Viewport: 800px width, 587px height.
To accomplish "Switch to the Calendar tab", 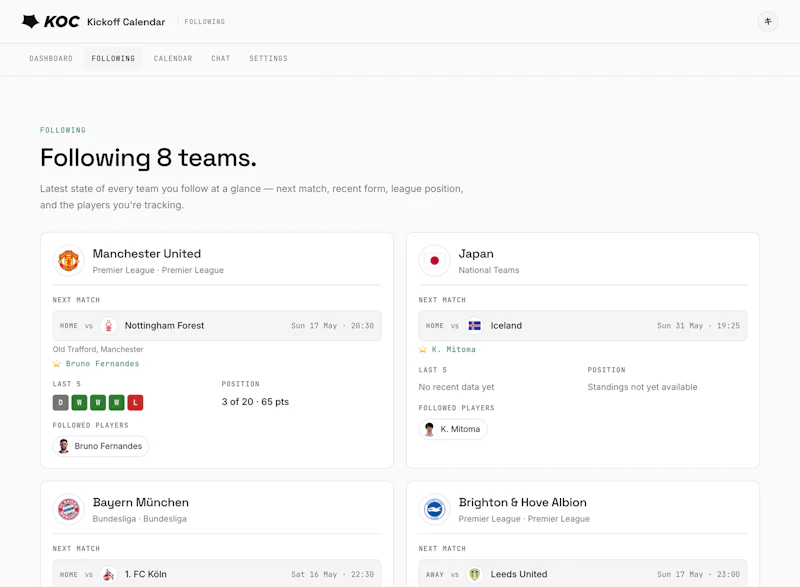I will tap(173, 59).
